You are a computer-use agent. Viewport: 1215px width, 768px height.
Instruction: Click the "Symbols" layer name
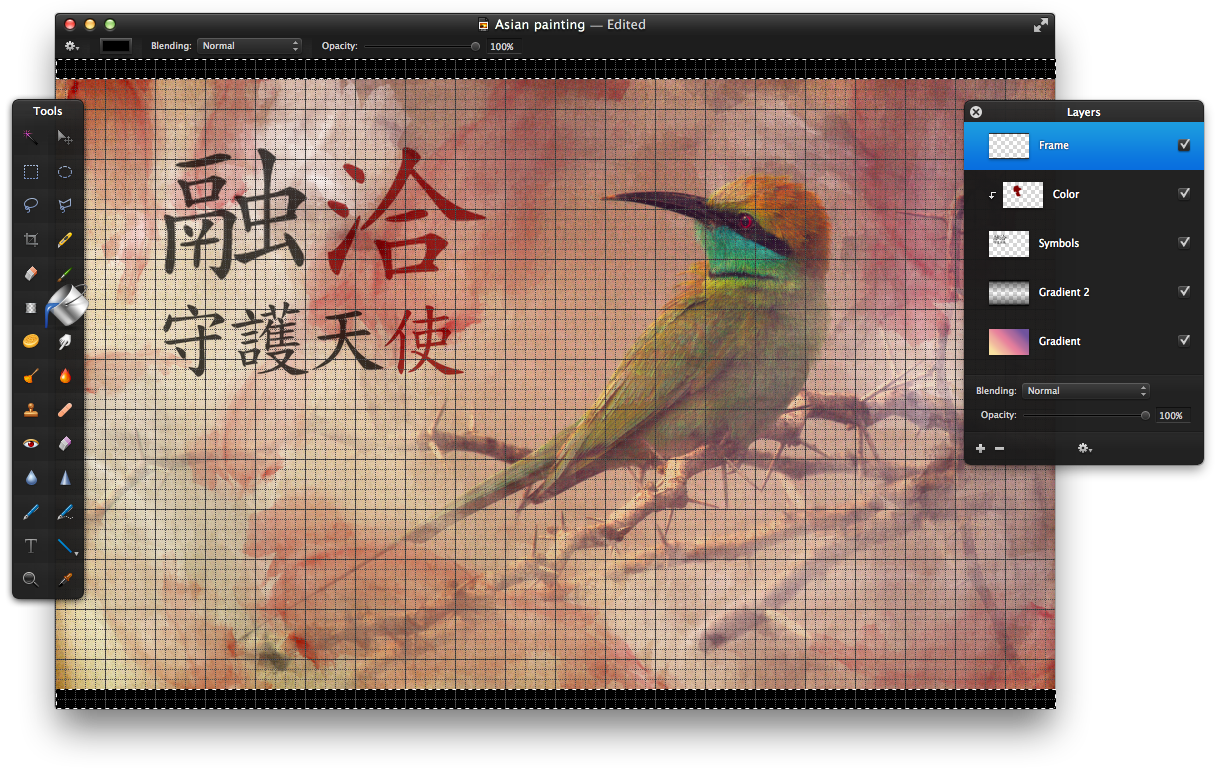click(x=1059, y=243)
